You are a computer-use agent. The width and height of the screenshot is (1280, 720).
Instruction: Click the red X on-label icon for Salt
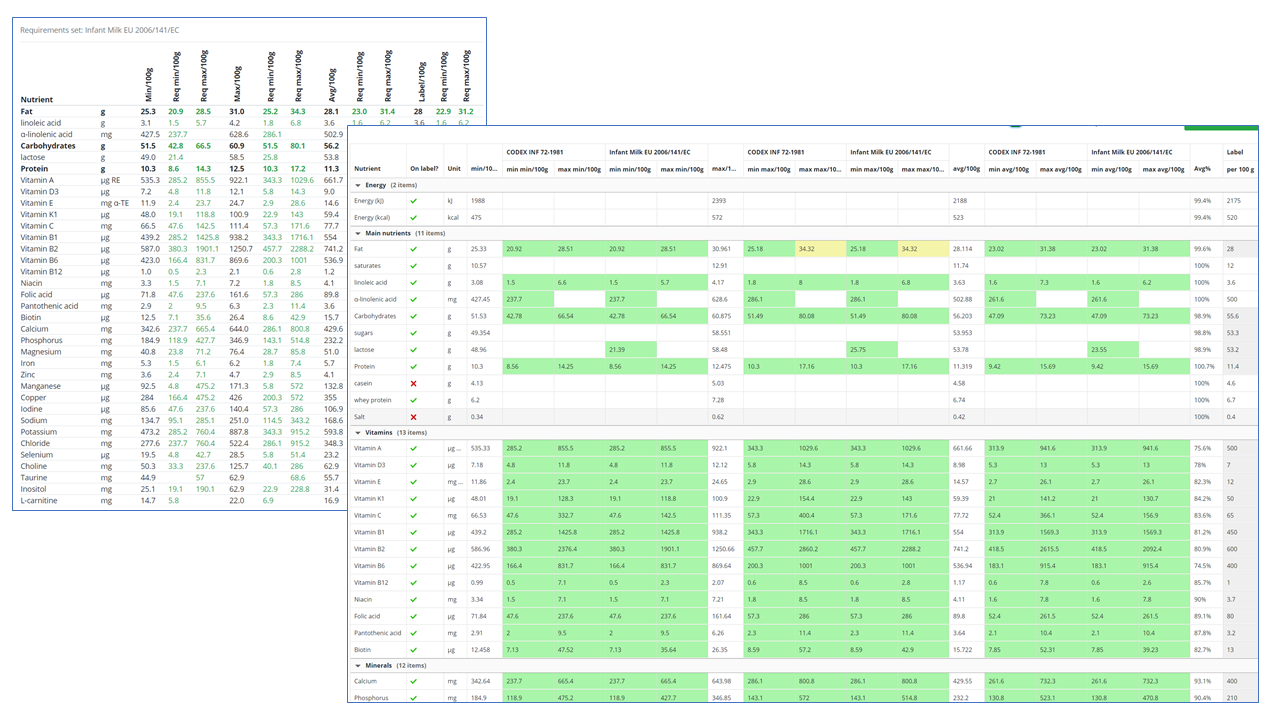click(x=413, y=417)
